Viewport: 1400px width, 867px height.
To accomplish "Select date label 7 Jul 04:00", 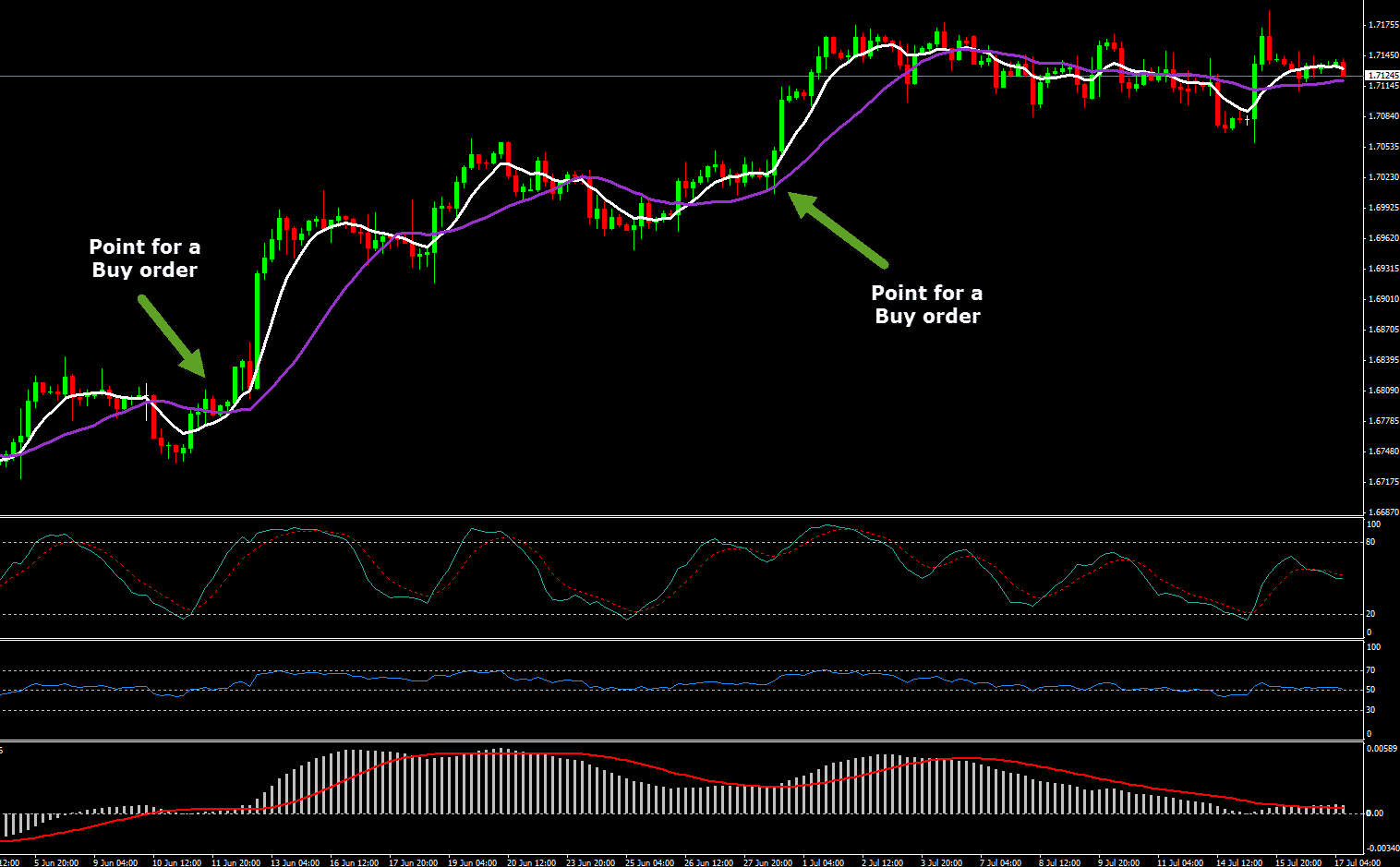I will [1001, 862].
